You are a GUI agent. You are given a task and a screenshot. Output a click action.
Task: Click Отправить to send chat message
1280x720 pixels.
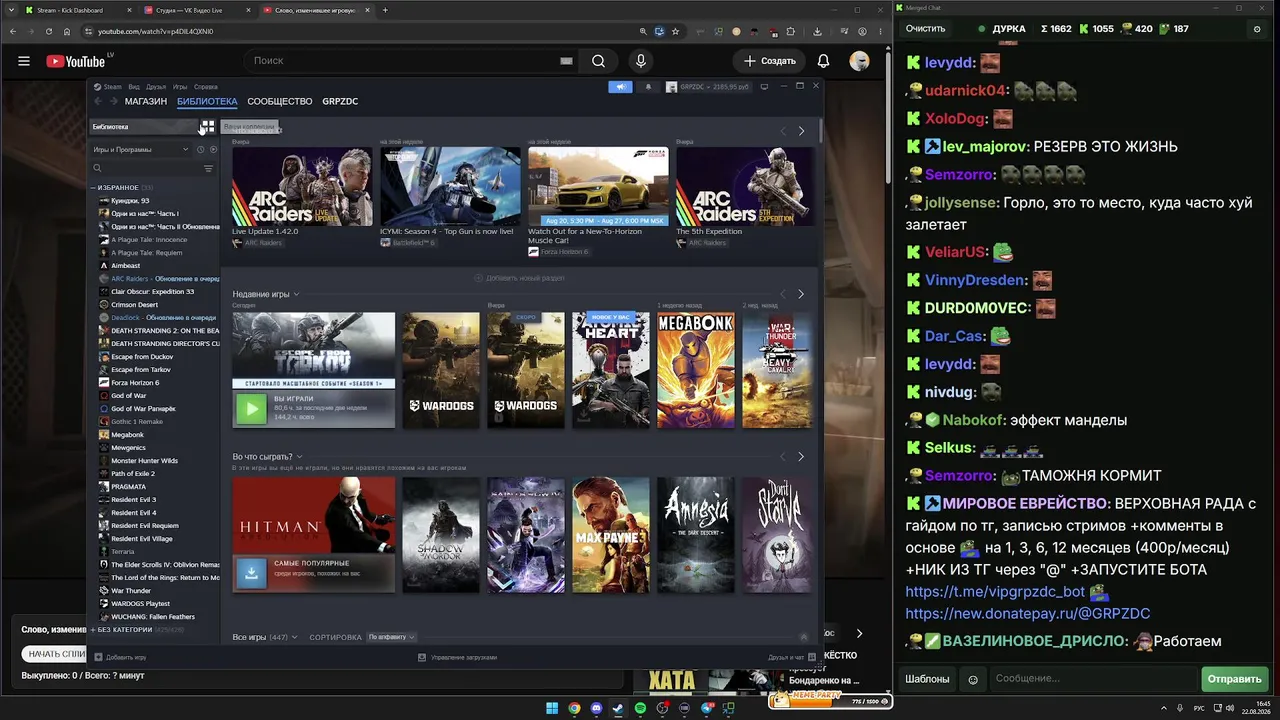pos(1234,679)
